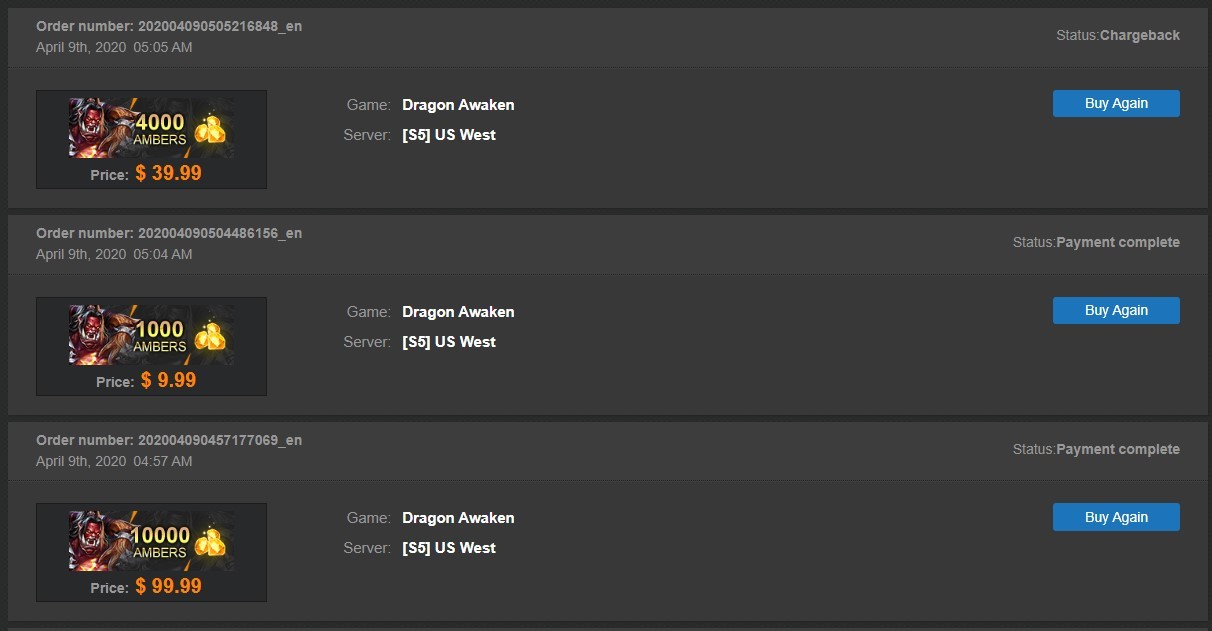Click gold coins icon on 10000 Ambers pack

[210, 543]
